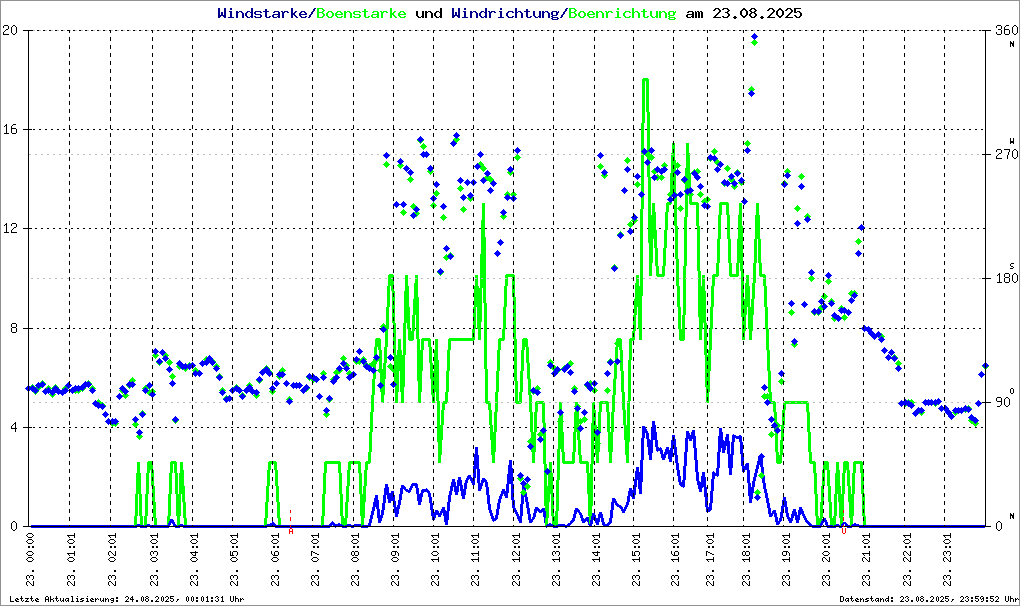Screen dimensions: 1020x606
Task: Click the time label '23. 12:01'
Action: pos(516,560)
